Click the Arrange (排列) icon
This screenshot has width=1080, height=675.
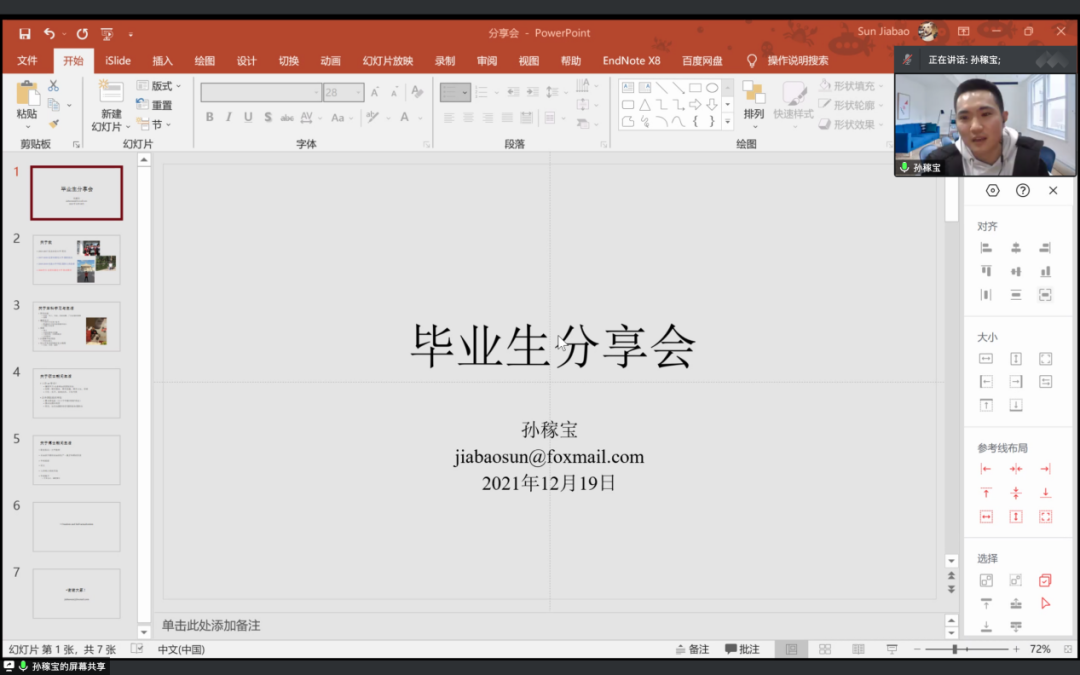pos(754,96)
